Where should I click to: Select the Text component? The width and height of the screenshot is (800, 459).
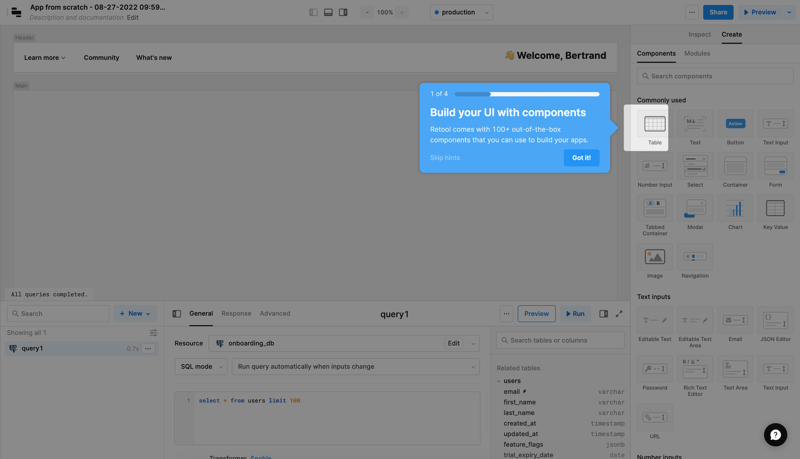point(695,128)
